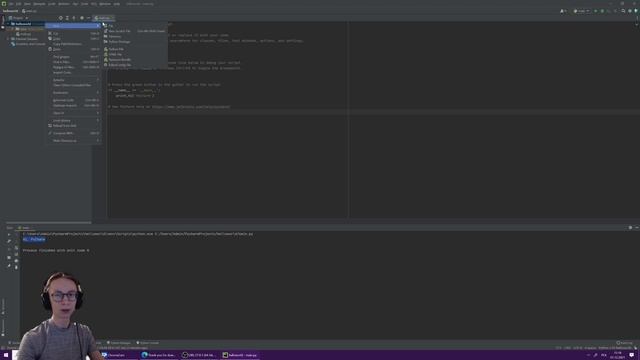Select Find in Files in the context menu

click(x=73, y=62)
